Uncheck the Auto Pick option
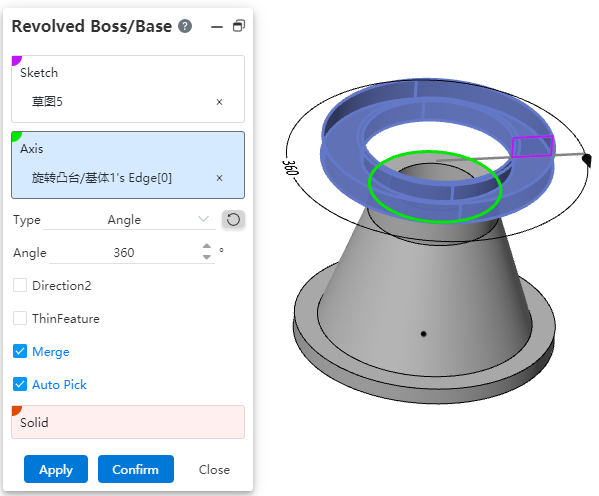Viewport: 599px width, 496px height. (x=20, y=384)
